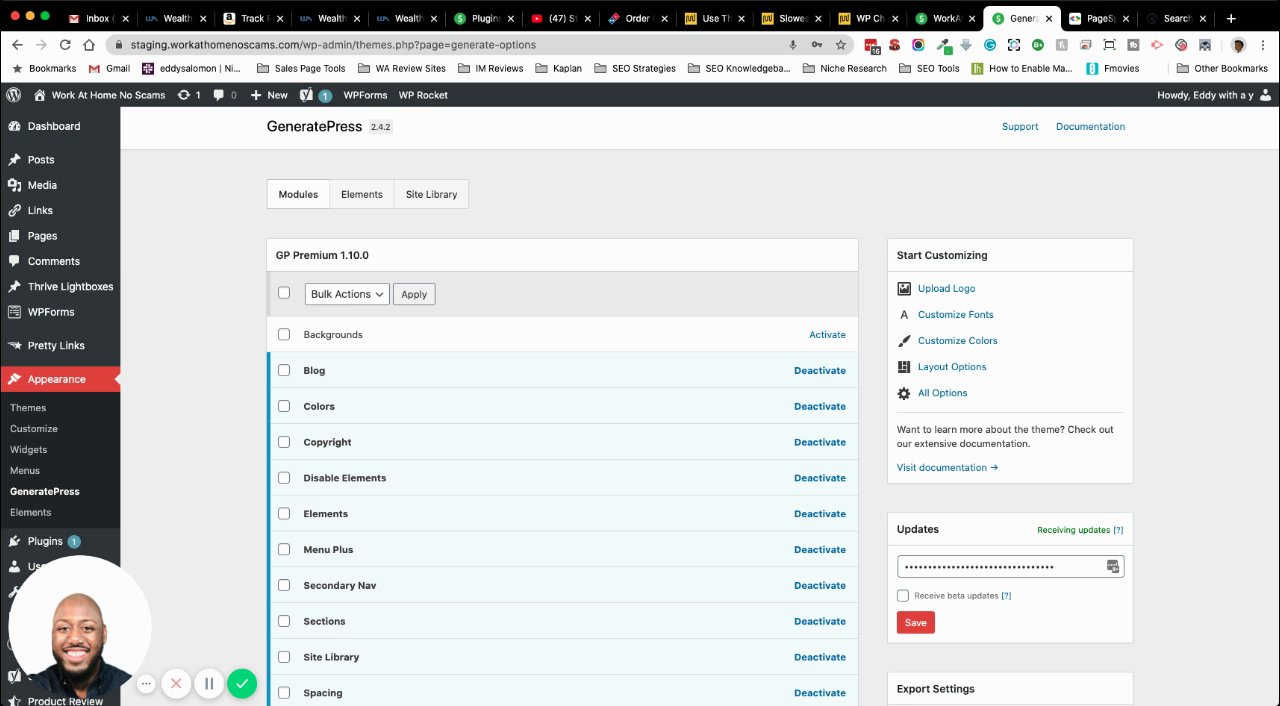Click Upload Logo icon
1280x706 pixels.
[904, 288]
